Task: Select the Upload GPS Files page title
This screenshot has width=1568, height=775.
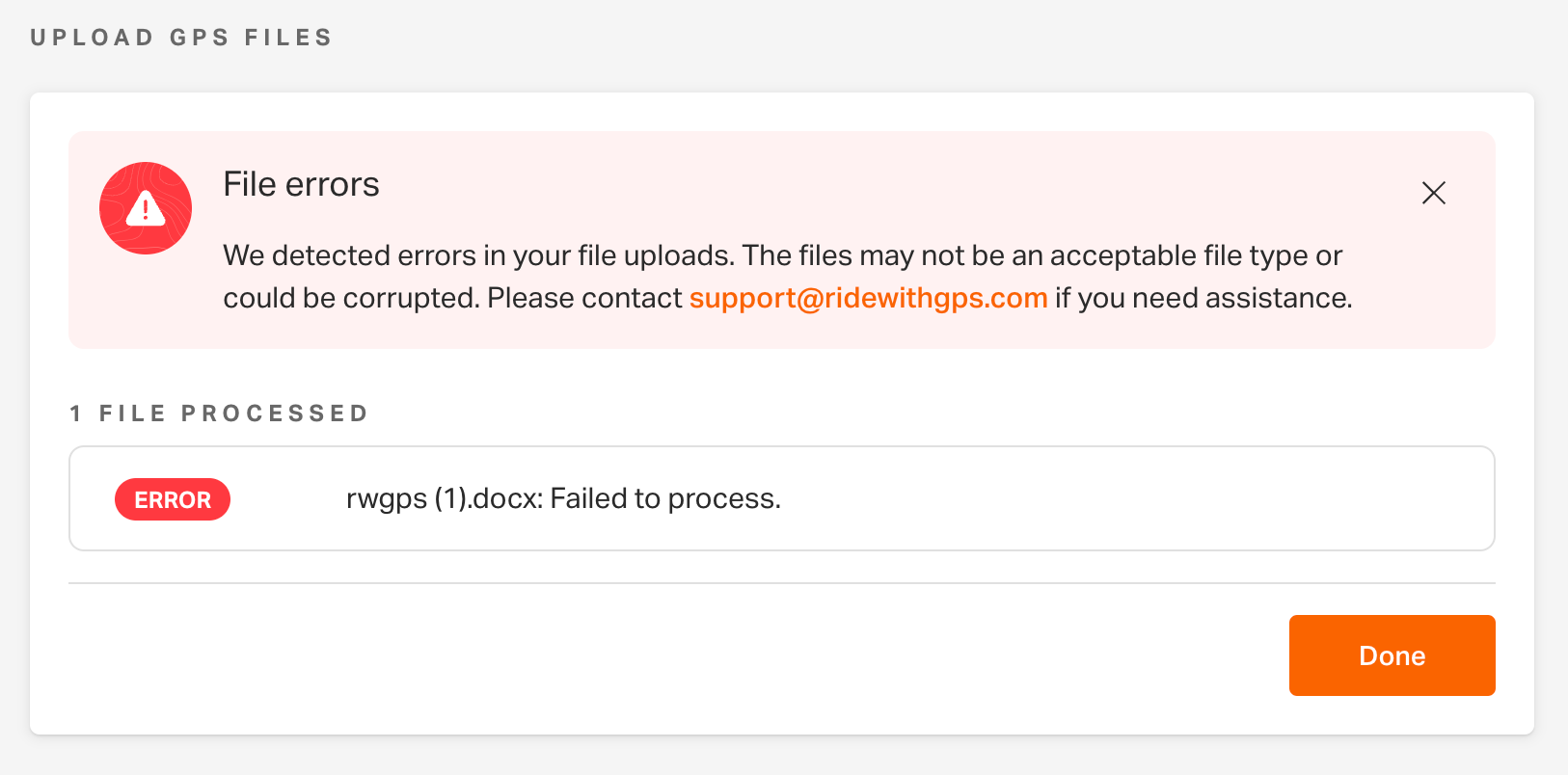Action: coord(181,38)
